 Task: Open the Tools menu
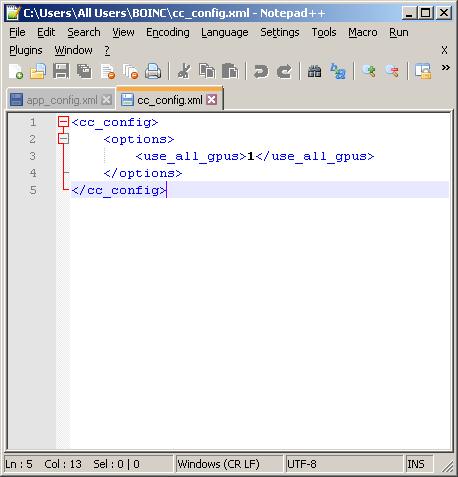click(x=324, y=32)
